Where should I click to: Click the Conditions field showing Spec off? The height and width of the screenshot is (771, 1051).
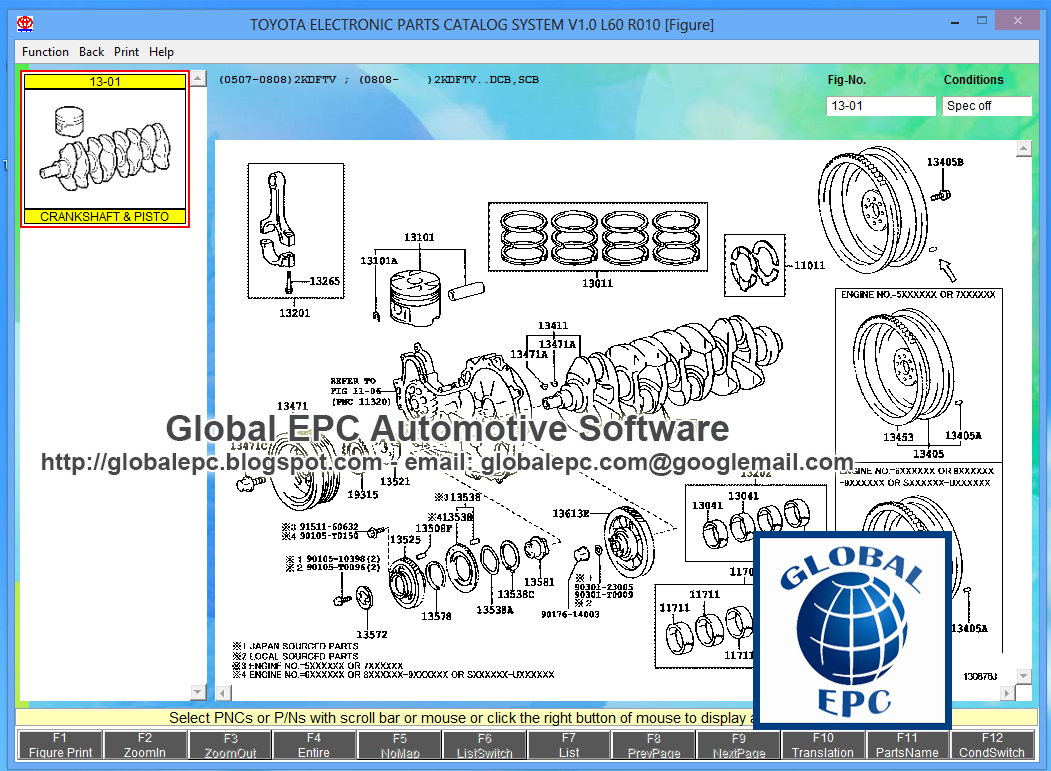pos(986,106)
